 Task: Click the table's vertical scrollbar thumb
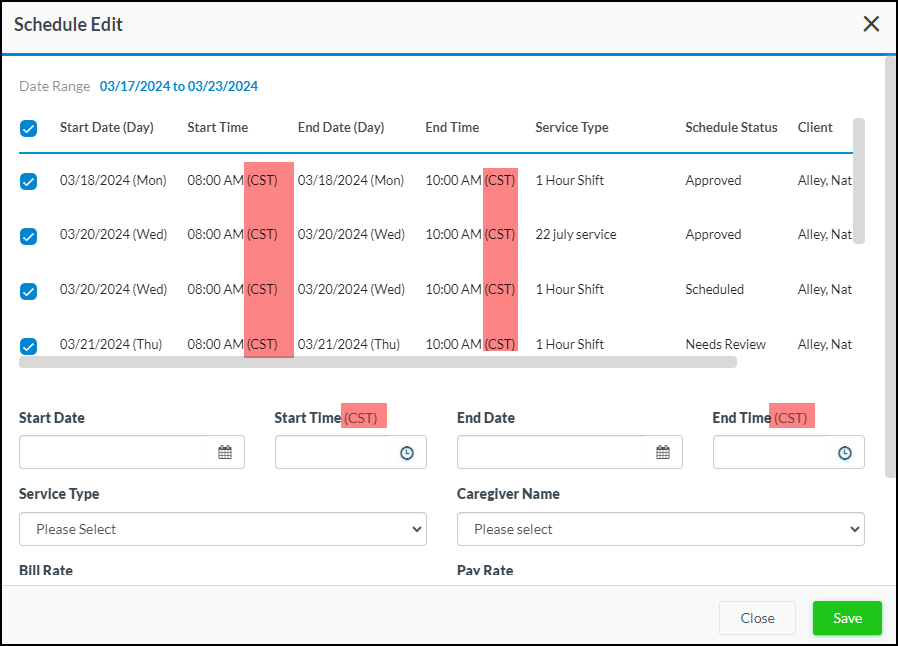point(859,181)
